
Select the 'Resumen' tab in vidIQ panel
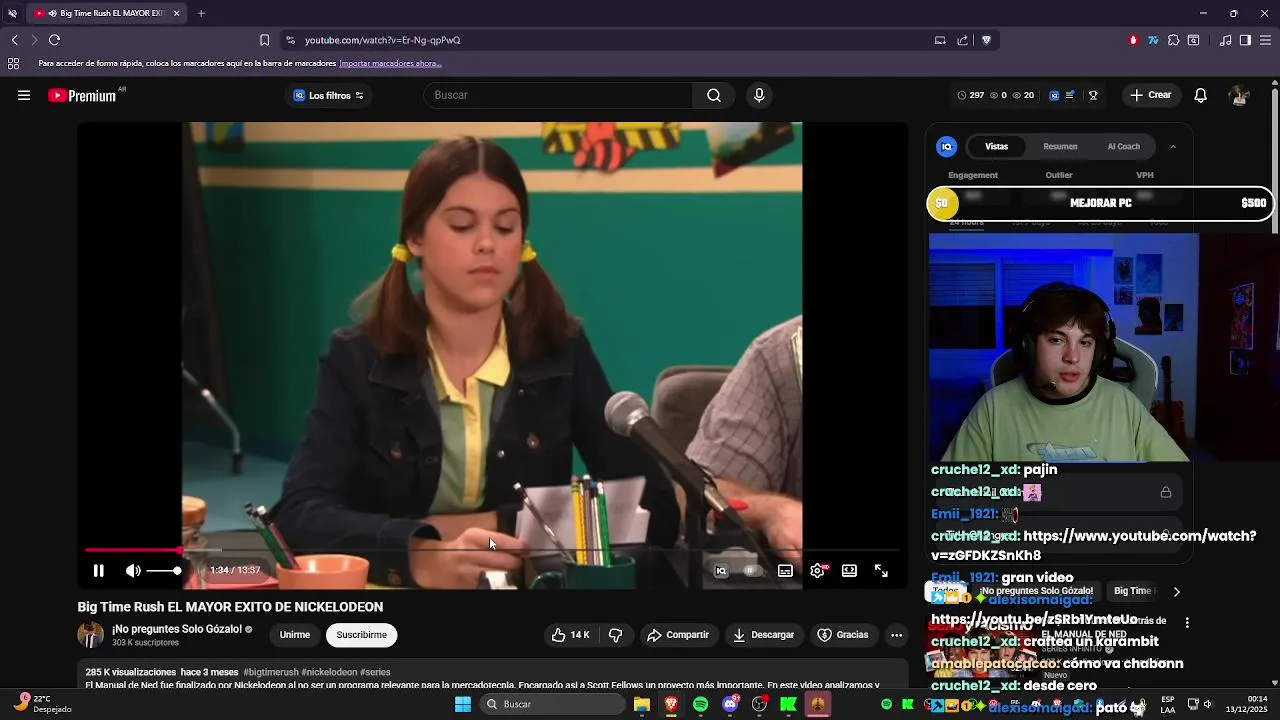click(x=1060, y=146)
